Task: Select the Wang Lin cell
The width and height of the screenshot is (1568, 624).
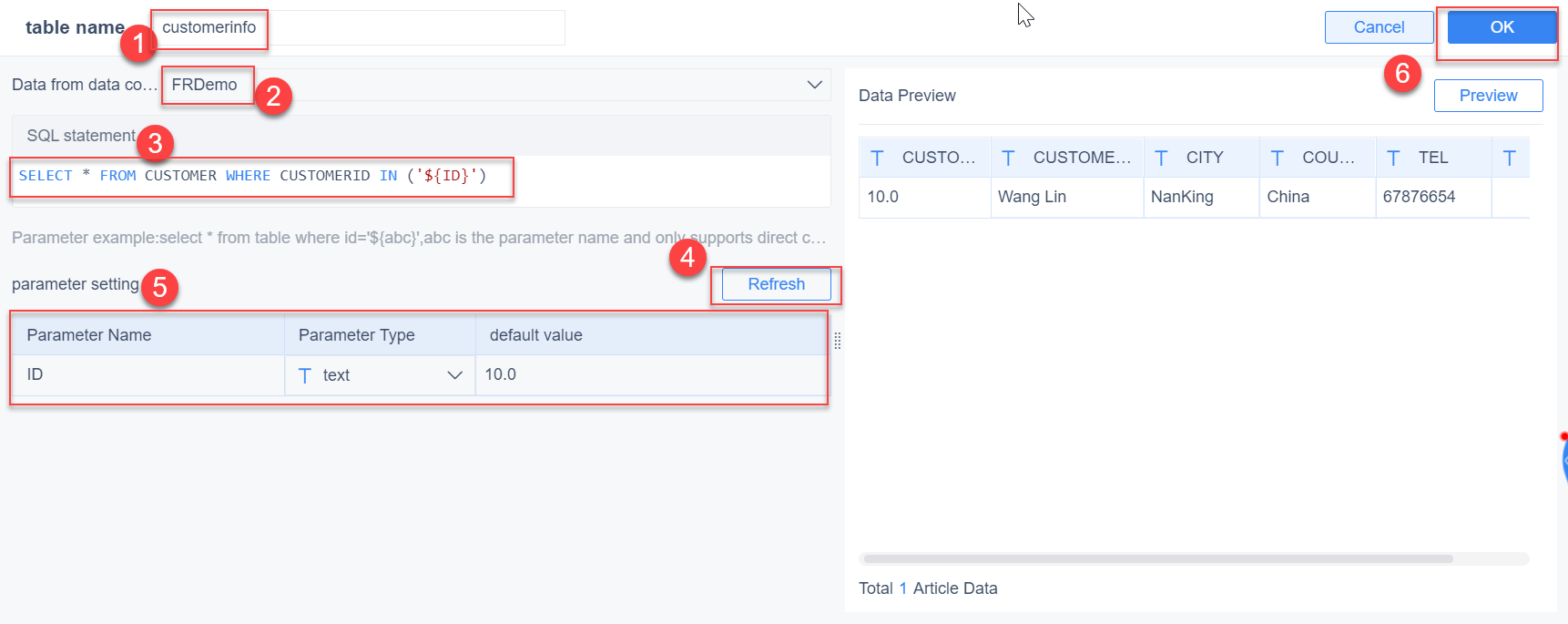Action: [1067, 197]
